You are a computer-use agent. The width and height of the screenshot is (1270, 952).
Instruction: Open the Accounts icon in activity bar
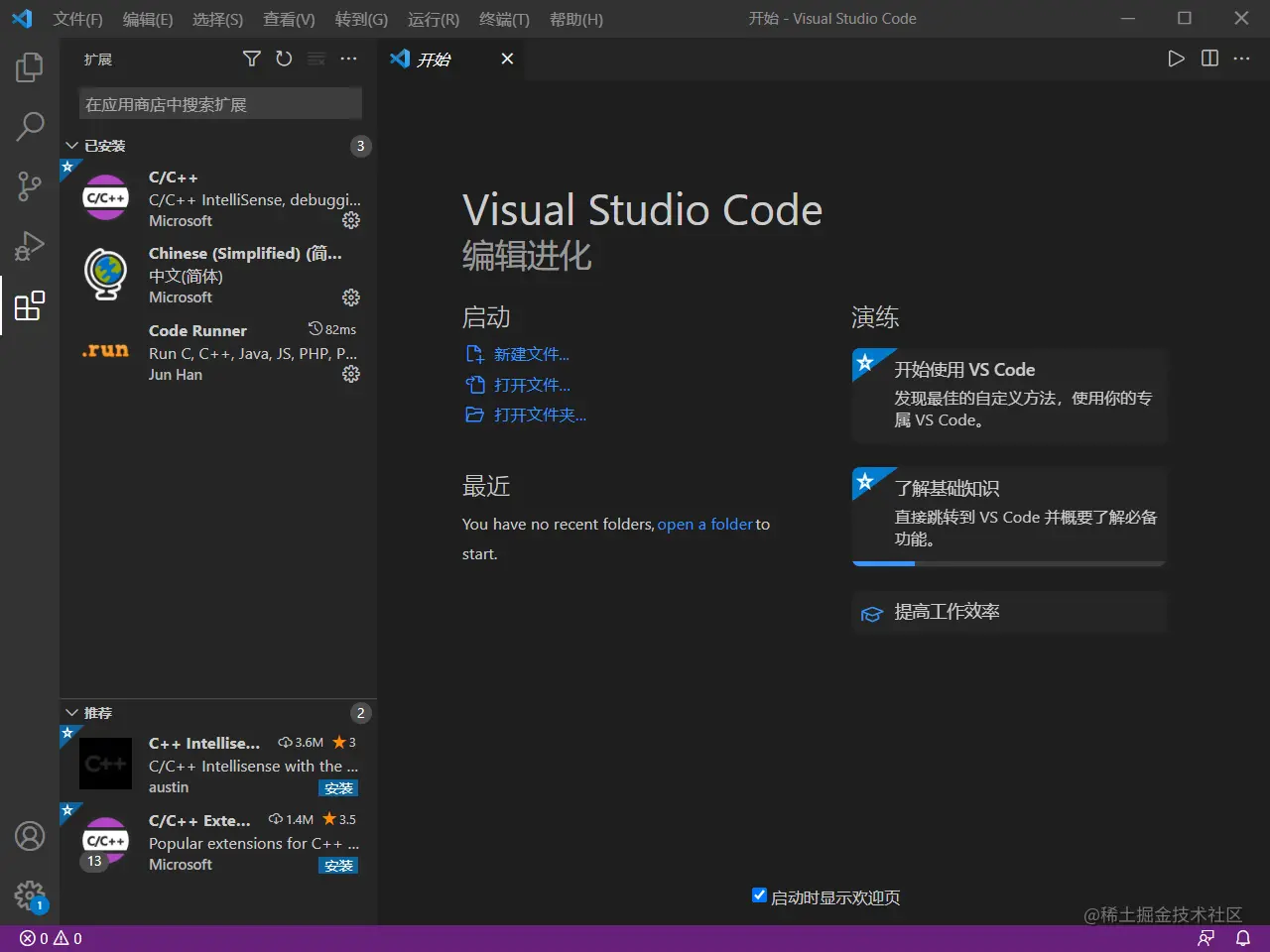point(30,836)
